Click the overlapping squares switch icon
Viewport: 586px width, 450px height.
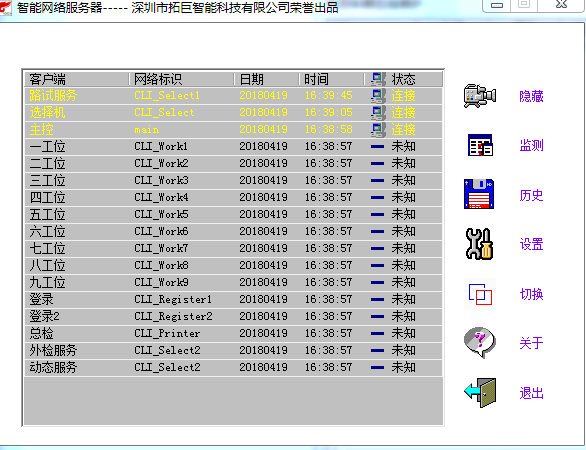pyautogui.click(x=480, y=294)
